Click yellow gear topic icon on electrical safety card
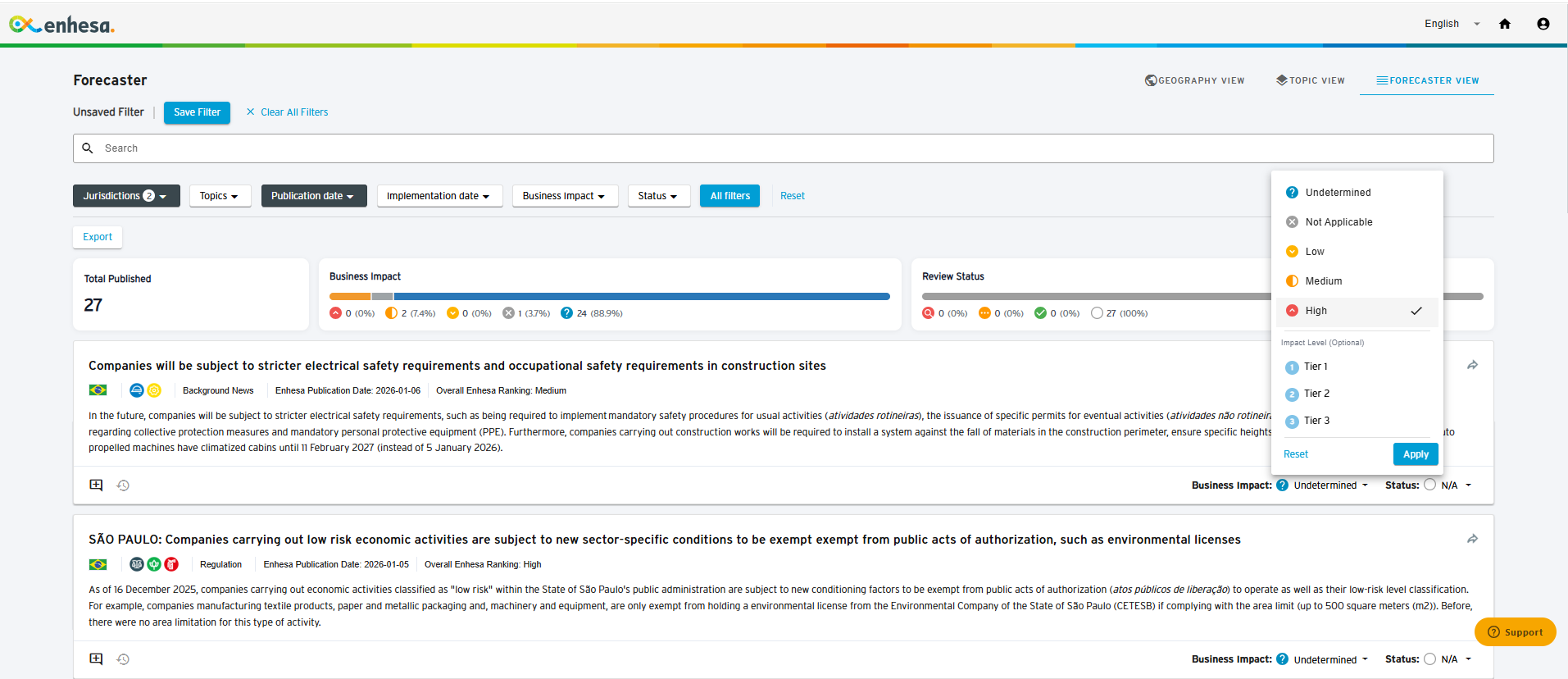This screenshot has height=679, width=1568. pyautogui.click(x=154, y=390)
